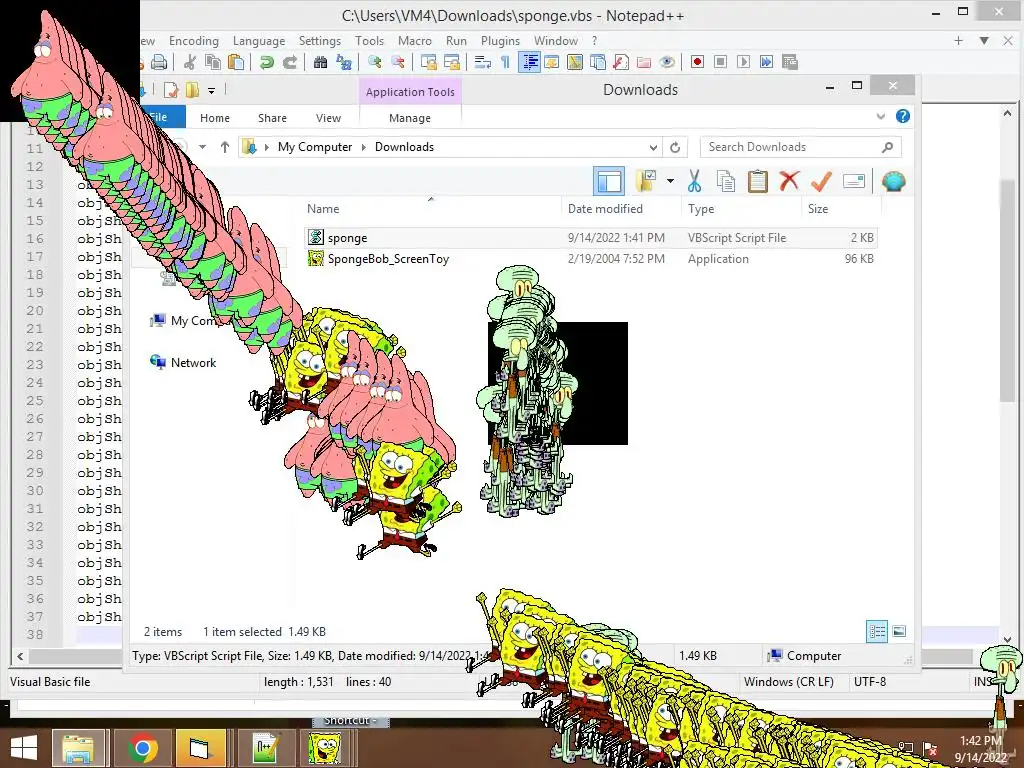Click green Undo arrow in Notepad++
1024x768 pixels.
pyautogui.click(x=266, y=62)
